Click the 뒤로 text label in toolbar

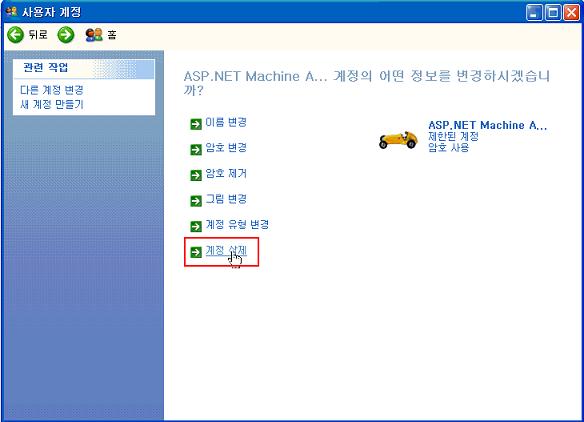(38, 35)
